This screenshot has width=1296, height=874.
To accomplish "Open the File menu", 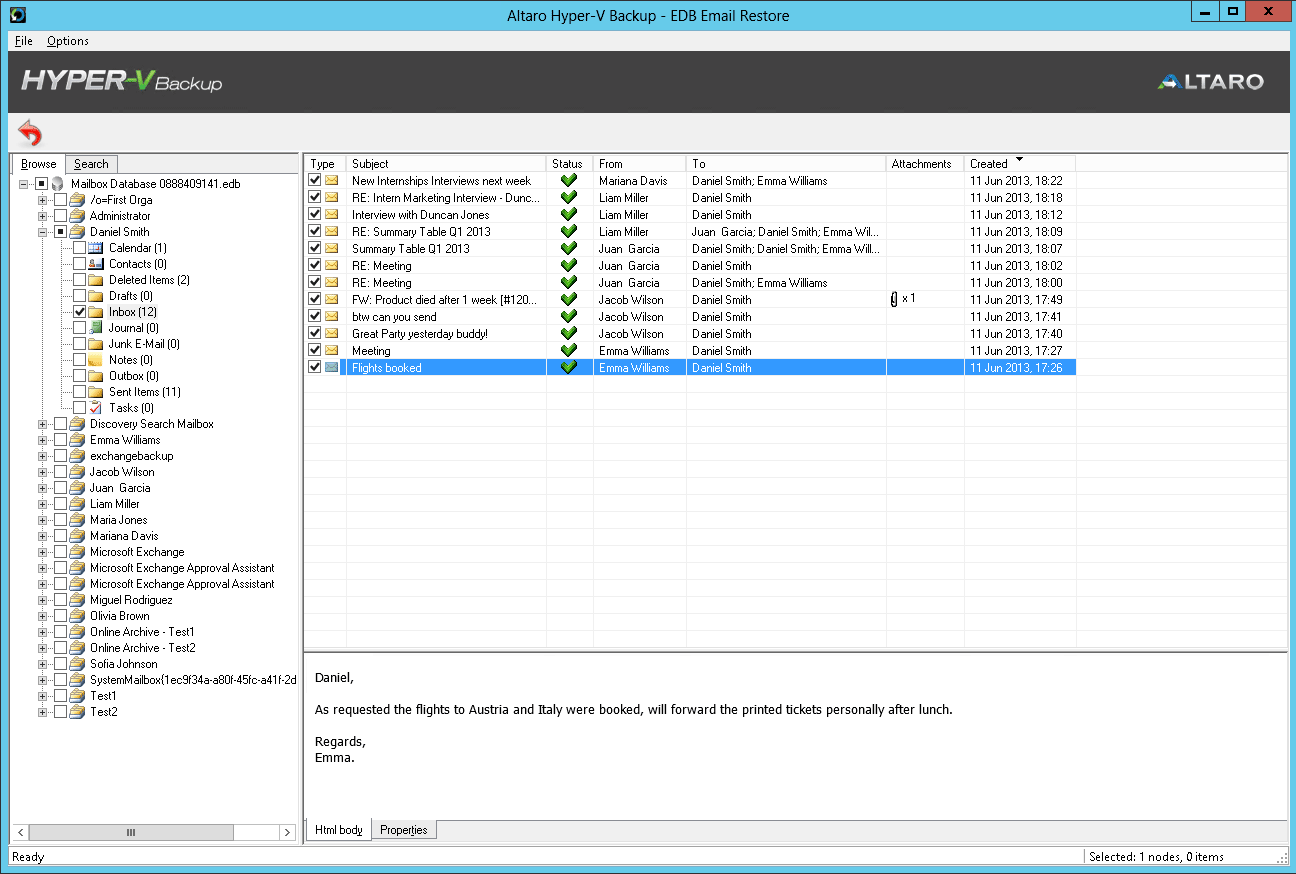I will point(24,41).
